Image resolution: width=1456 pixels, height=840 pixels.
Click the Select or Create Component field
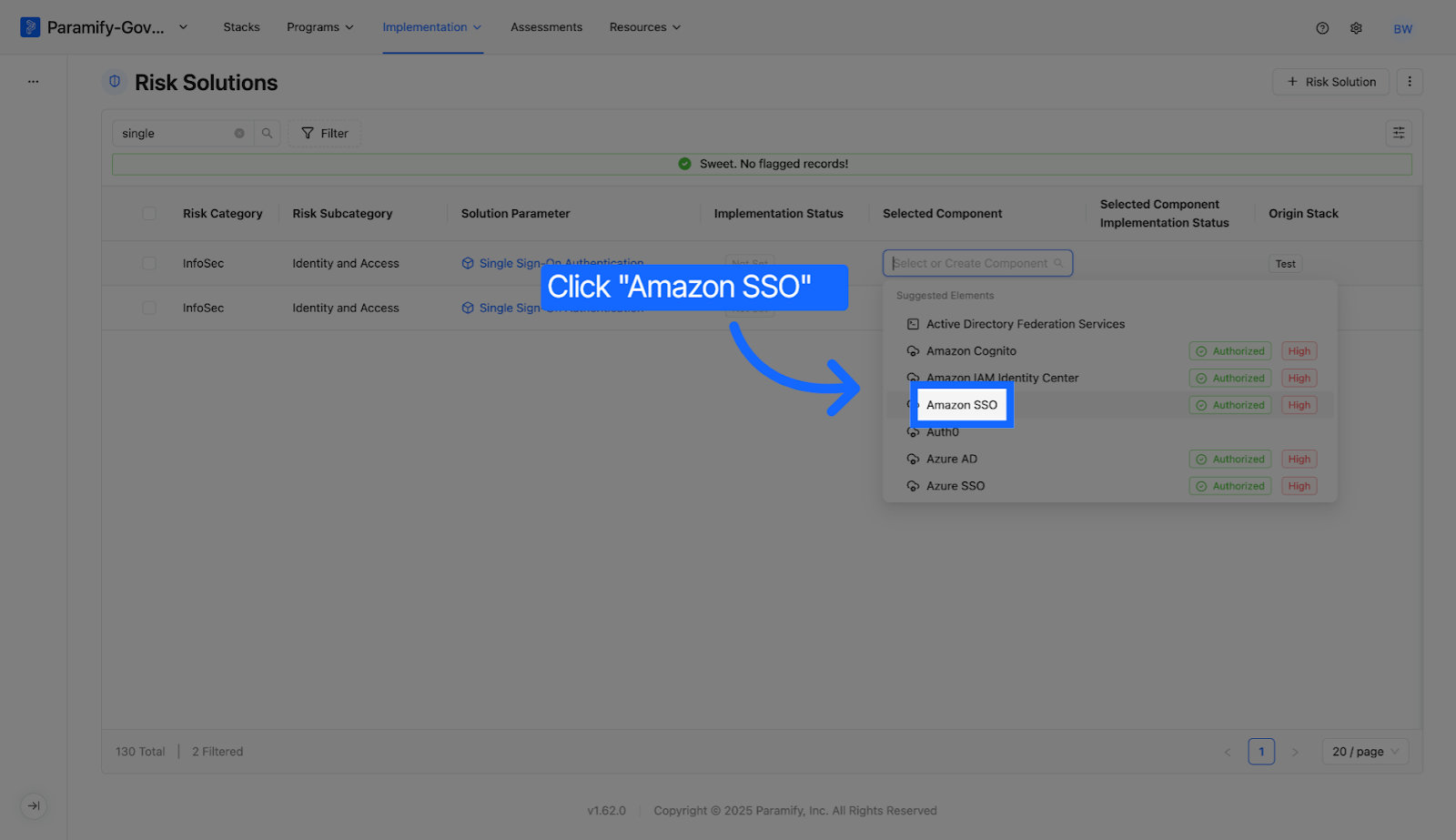click(977, 263)
